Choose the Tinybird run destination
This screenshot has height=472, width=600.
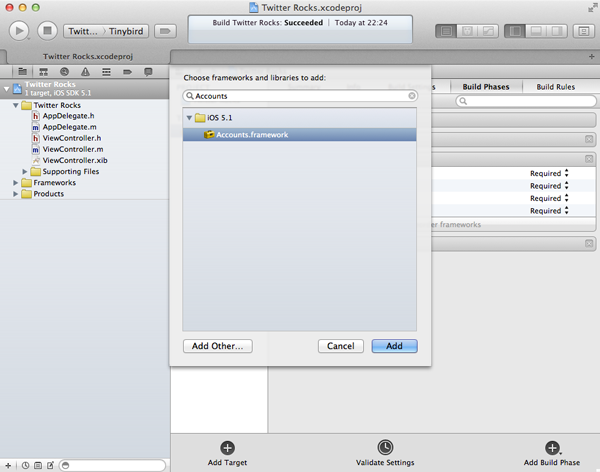point(126,31)
